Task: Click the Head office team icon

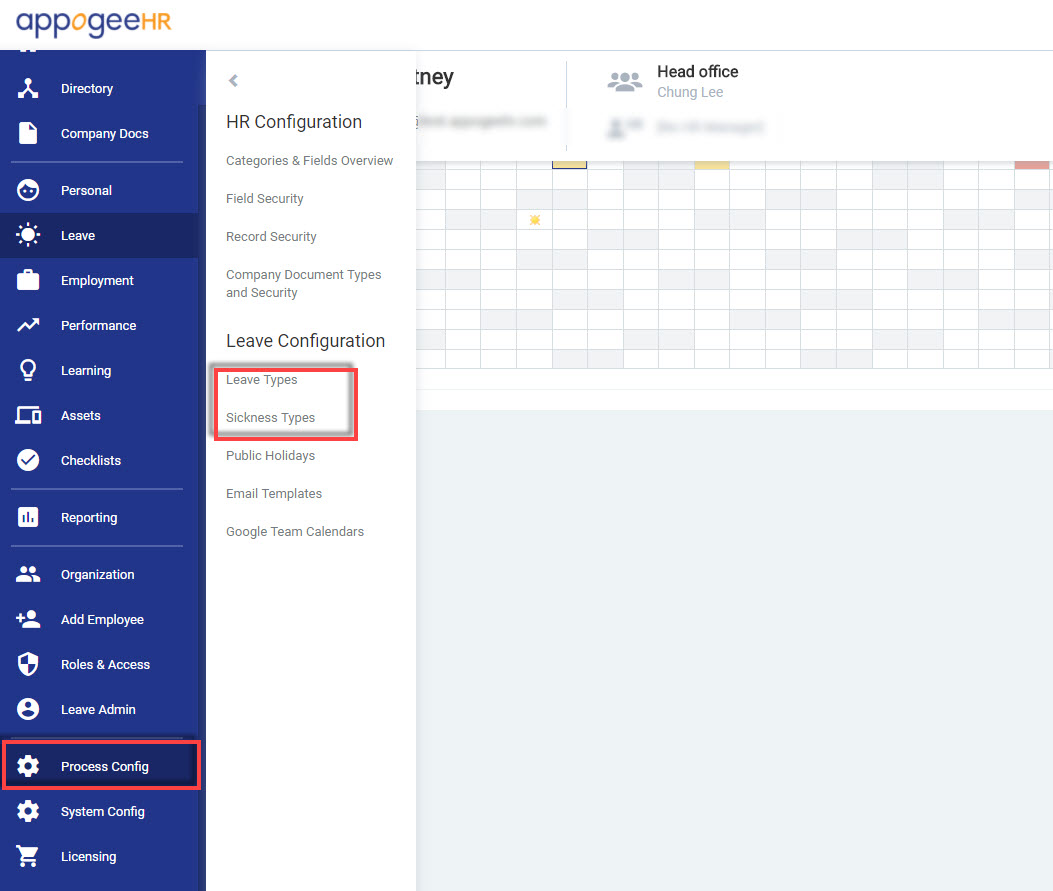Action: [x=625, y=82]
